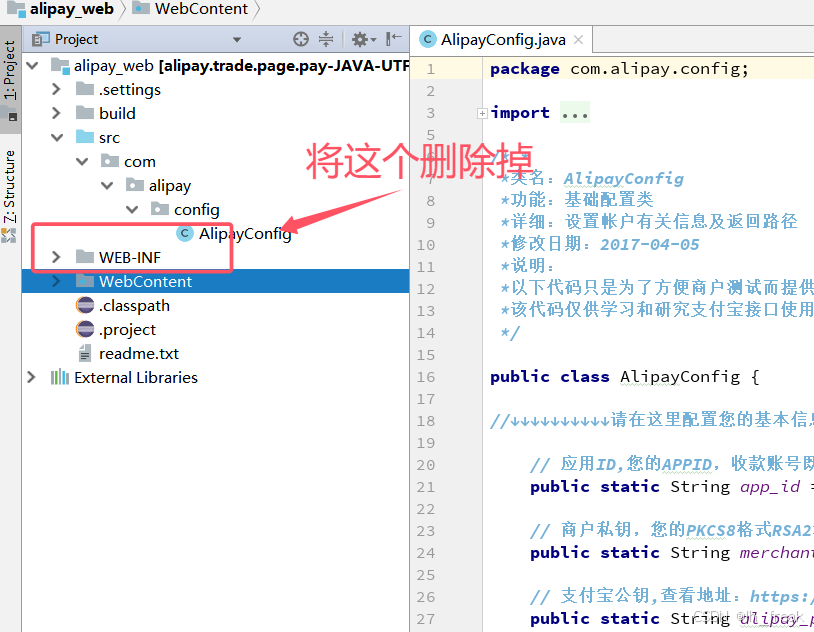Click the class icon on the editor tab
The width and height of the screenshot is (814, 632).
[x=428, y=39]
